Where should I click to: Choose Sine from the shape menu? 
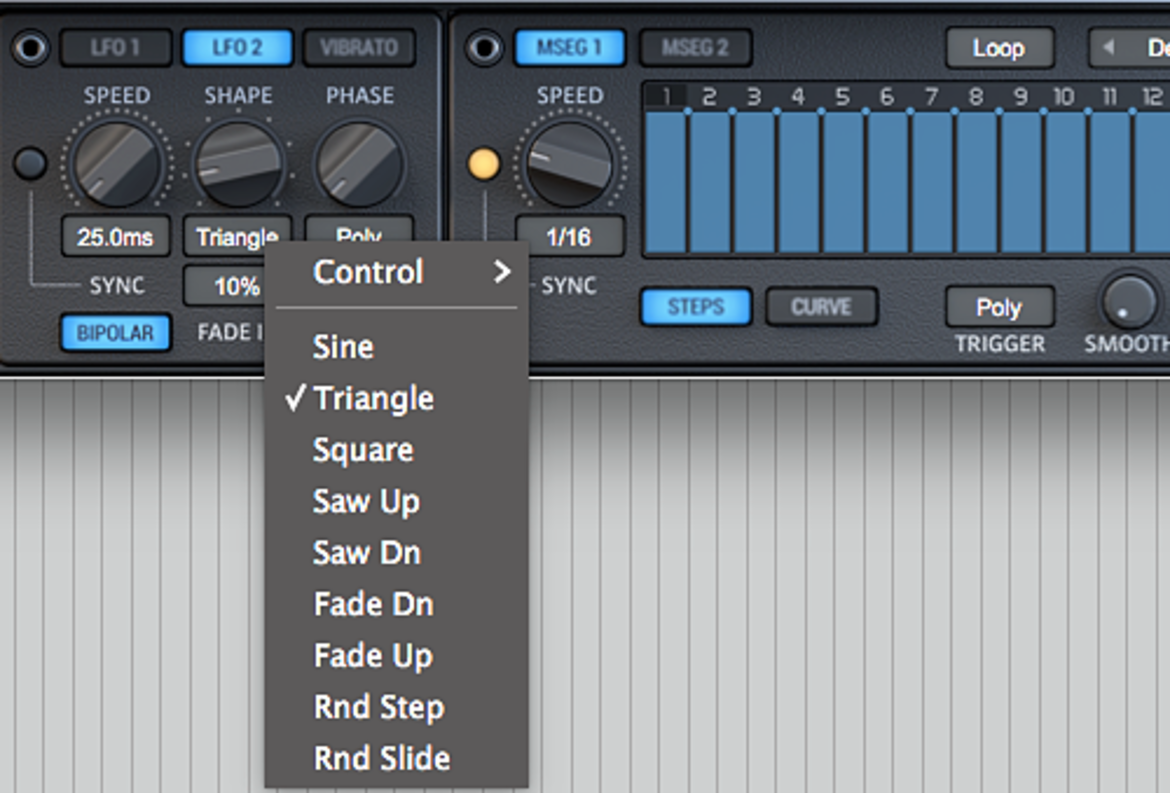(397, 347)
